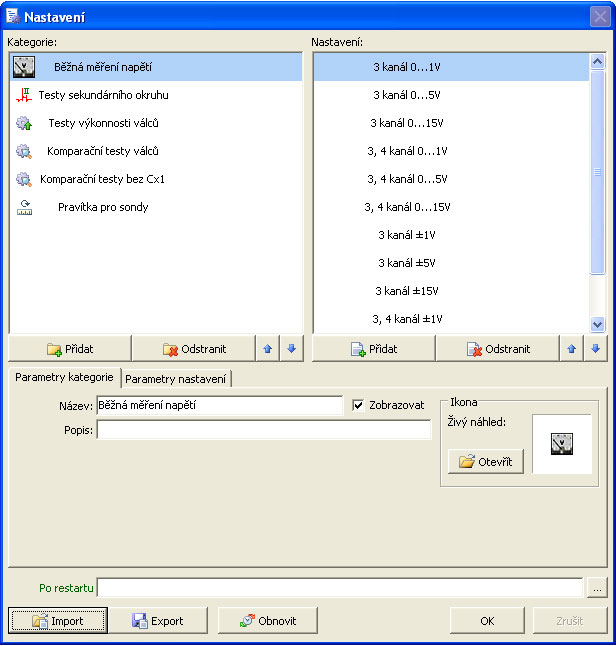Click Komparační testy válců icon

click(x=24, y=151)
